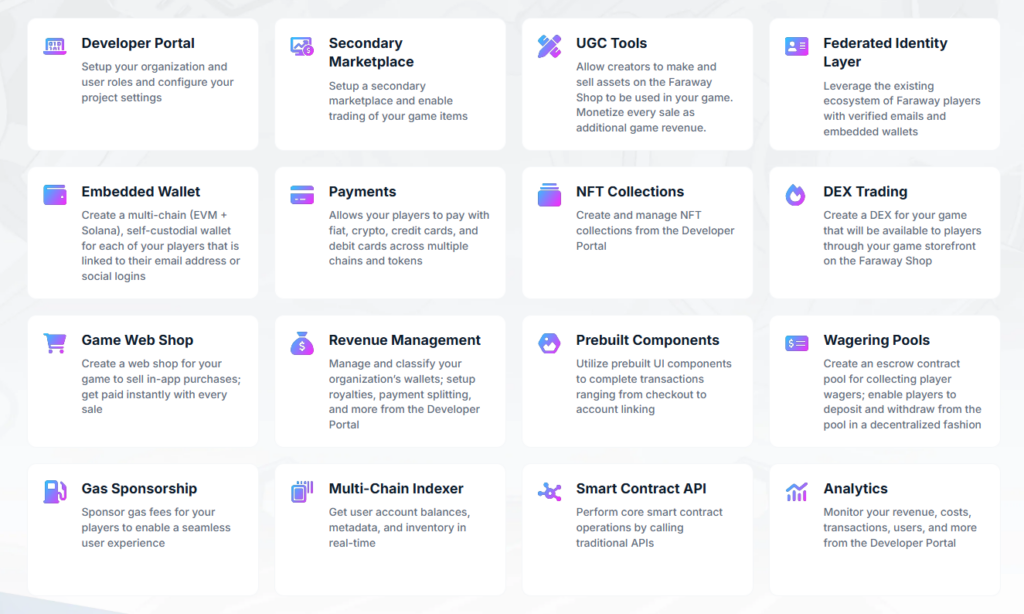Viewport: 1024px width, 614px height.
Task: Click the Prebuilt Components icon
Action: [549, 343]
